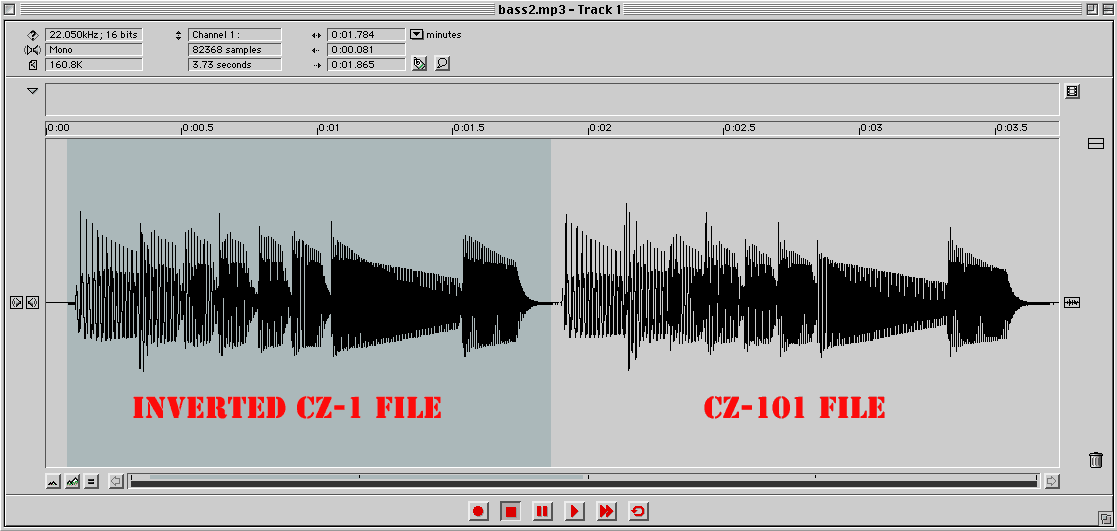Click the split track view icon
The width and height of the screenshot is (1117, 531).
1096,145
